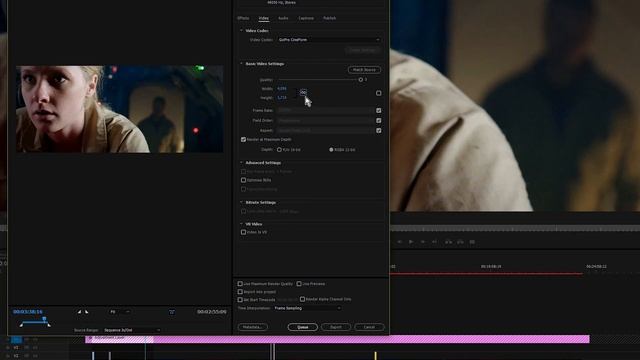Viewport: 640px width, 360px height.
Task: Click the blue playhead on preview scrubber
Action: tap(44, 319)
